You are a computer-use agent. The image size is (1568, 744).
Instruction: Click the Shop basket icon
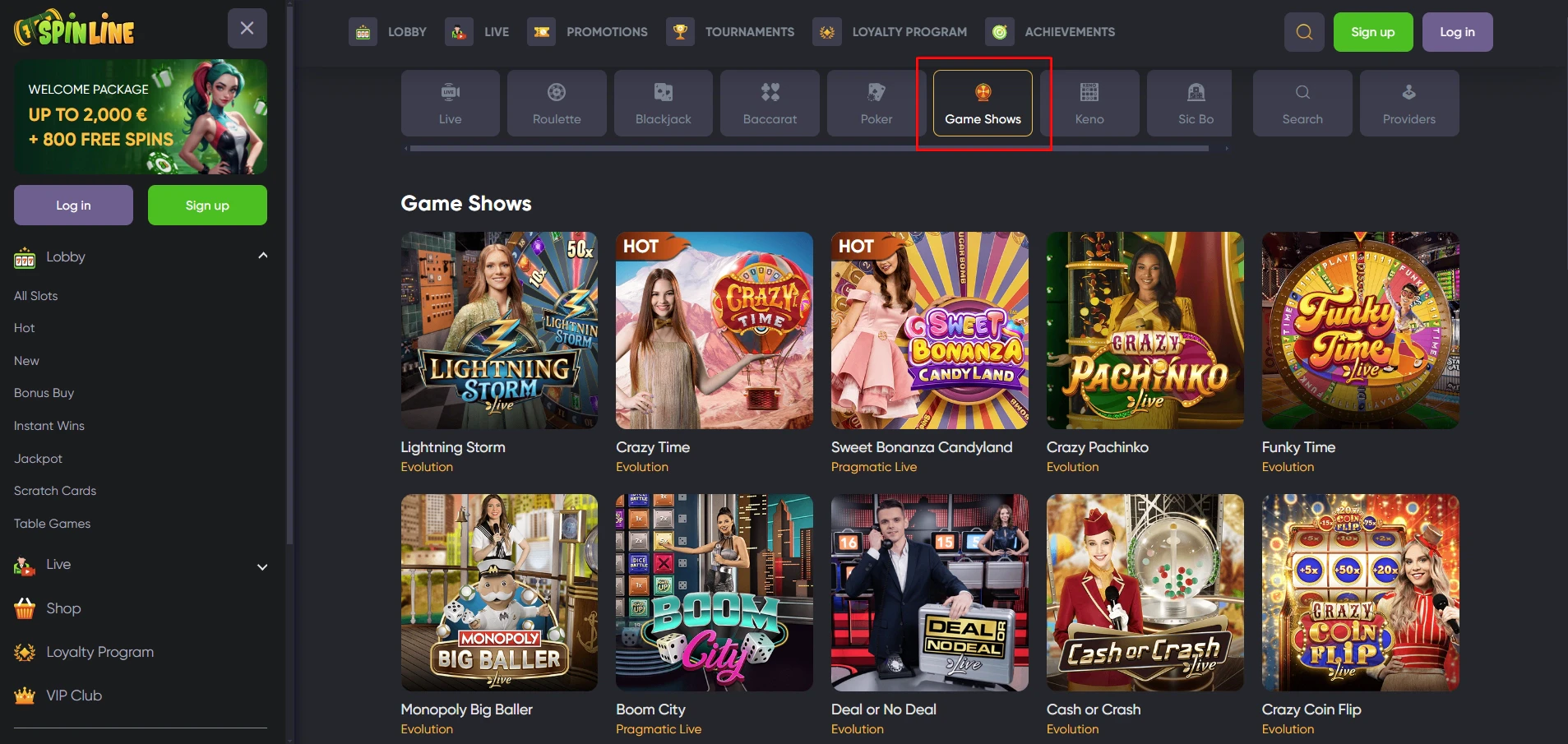click(25, 608)
